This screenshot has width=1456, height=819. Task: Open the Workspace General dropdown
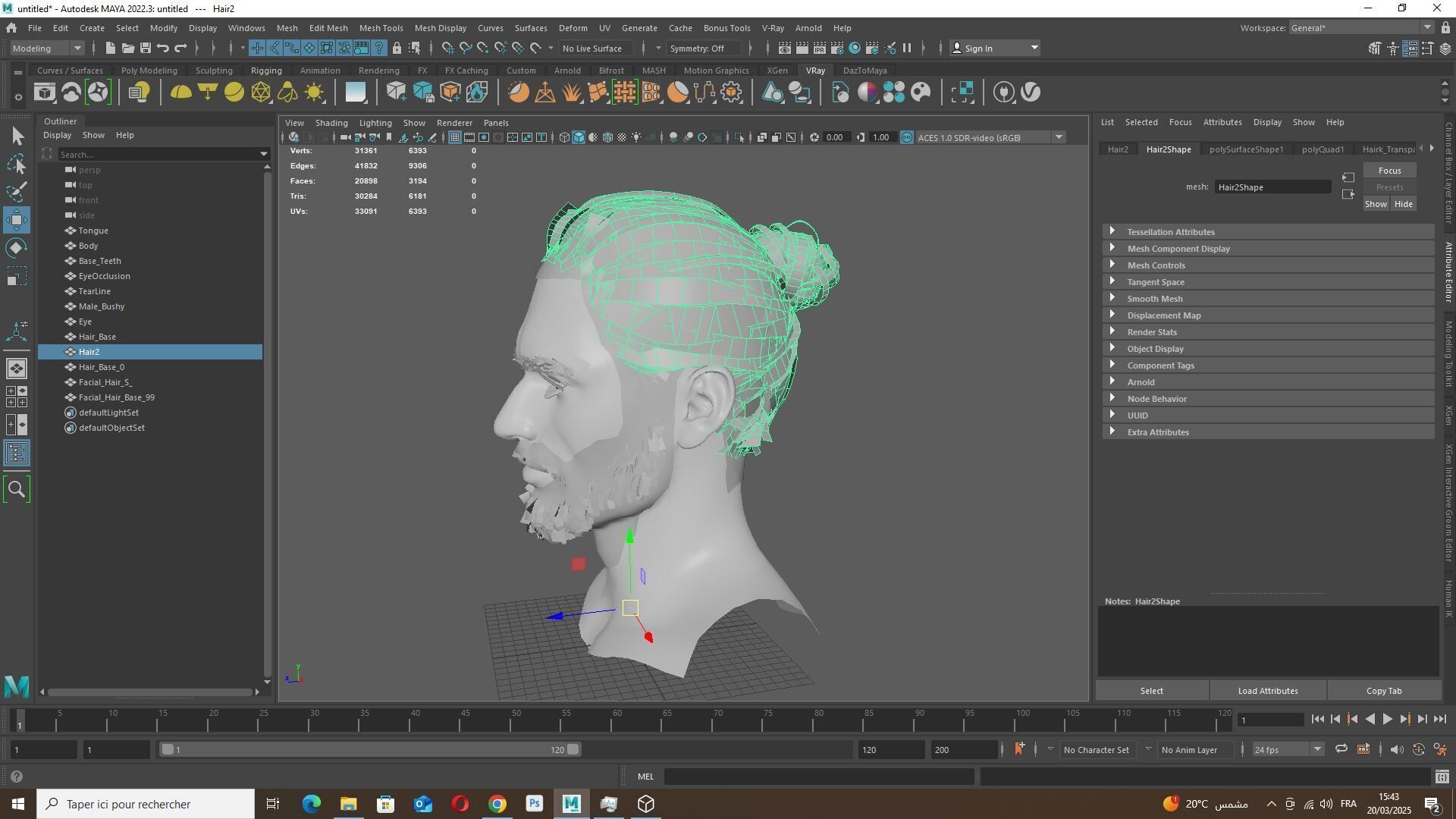[x=1361, y=28]
